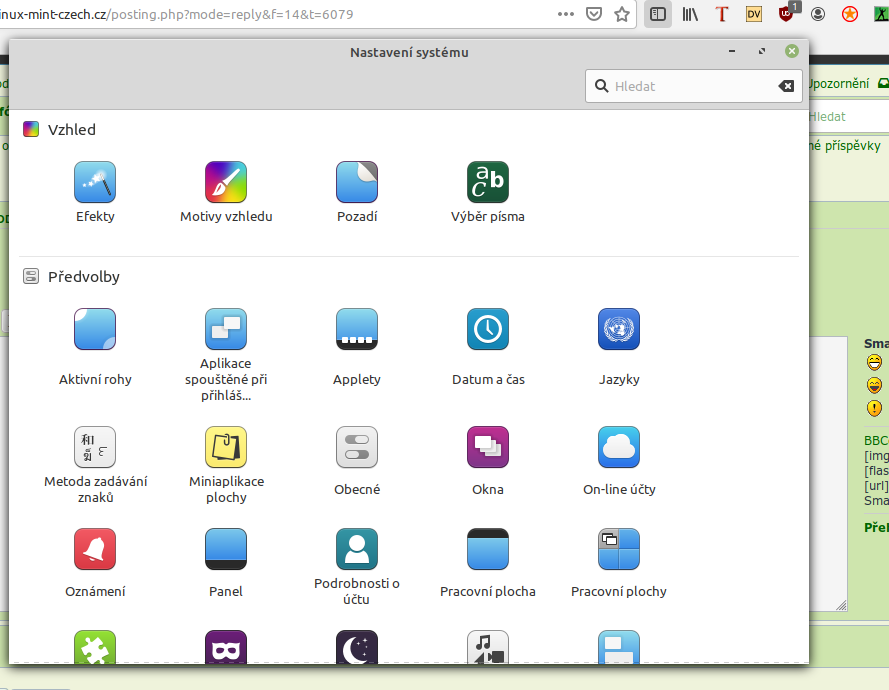The height and width of the screenshot is (690, 889).
Task: Open the Jazyky language settings
Action: [x=619, y=330]
